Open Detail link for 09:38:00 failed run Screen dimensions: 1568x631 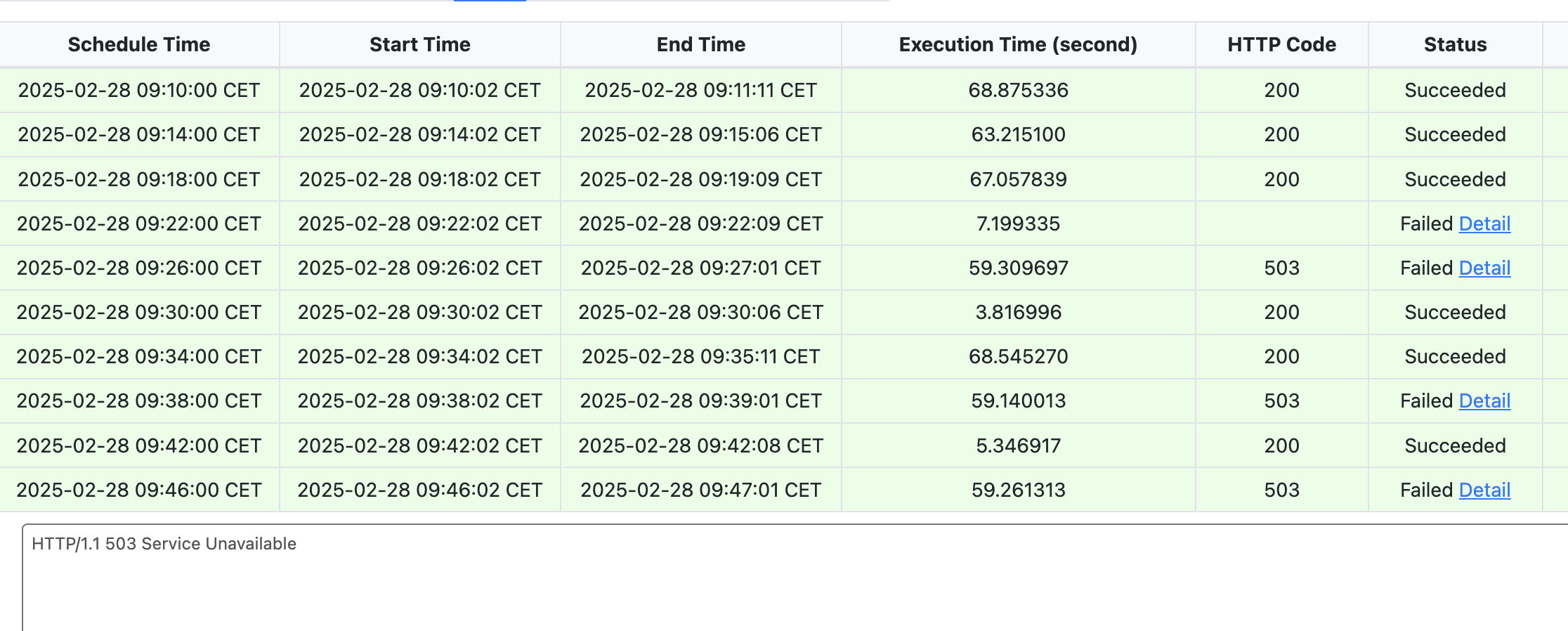pyautogui.click(x=1484, y=401)
